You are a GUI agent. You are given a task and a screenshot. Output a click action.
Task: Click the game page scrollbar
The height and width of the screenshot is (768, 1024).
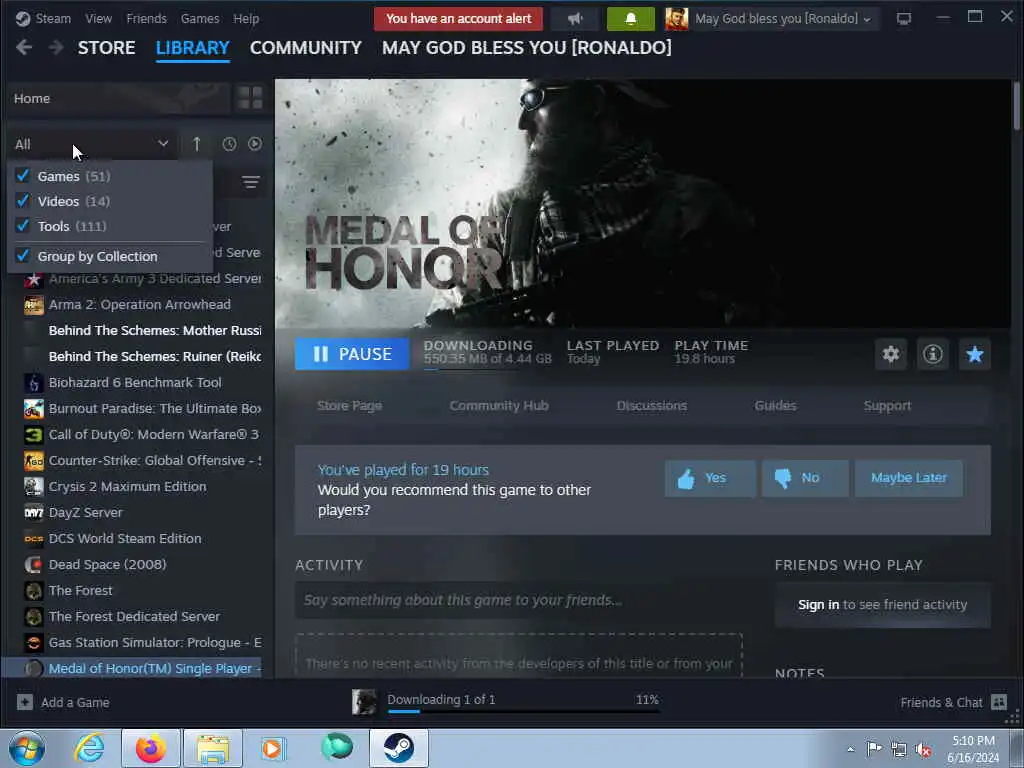pos(1017,106)
